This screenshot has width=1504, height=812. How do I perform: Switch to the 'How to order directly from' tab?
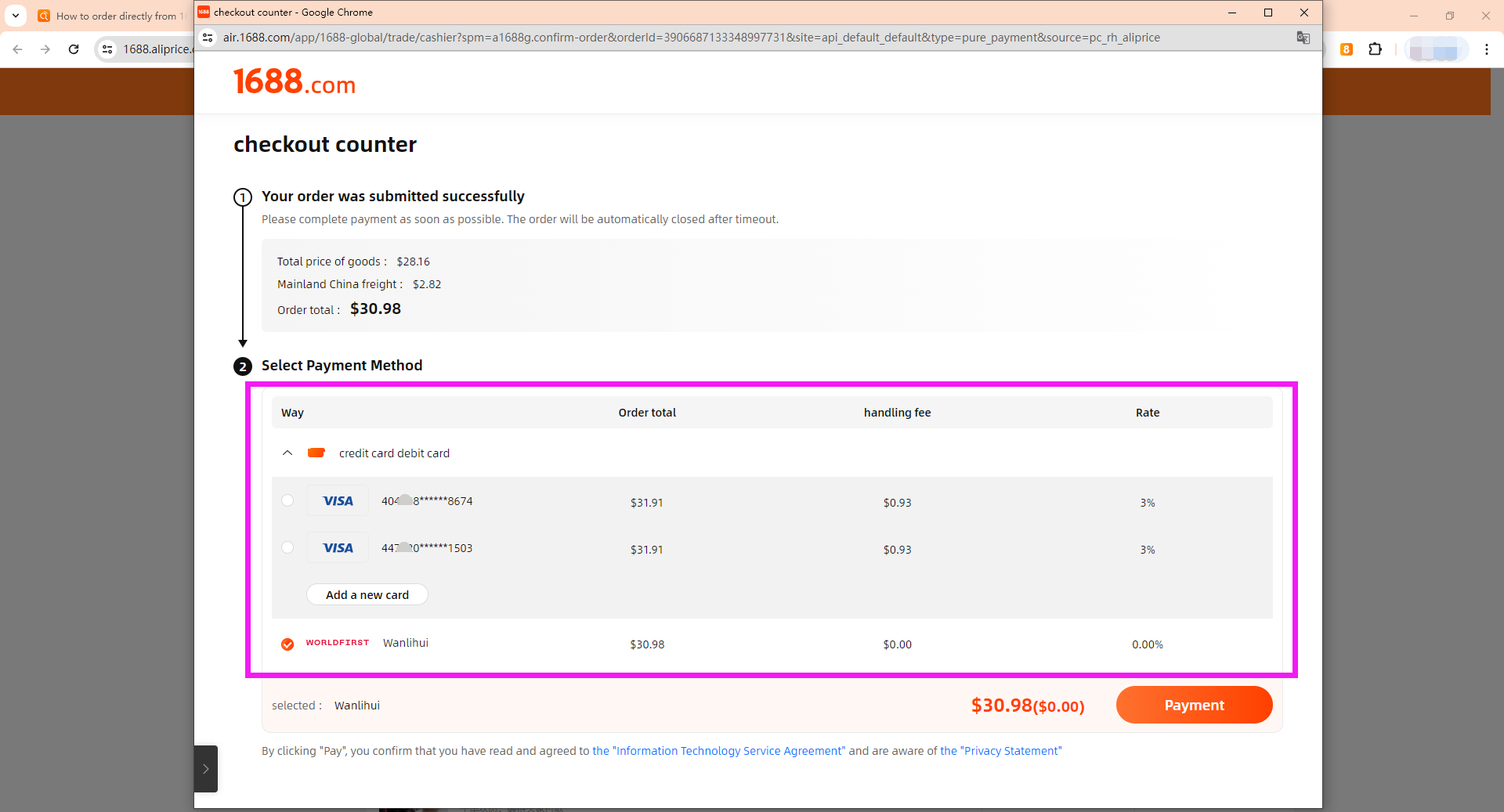(x=110, y=16)
